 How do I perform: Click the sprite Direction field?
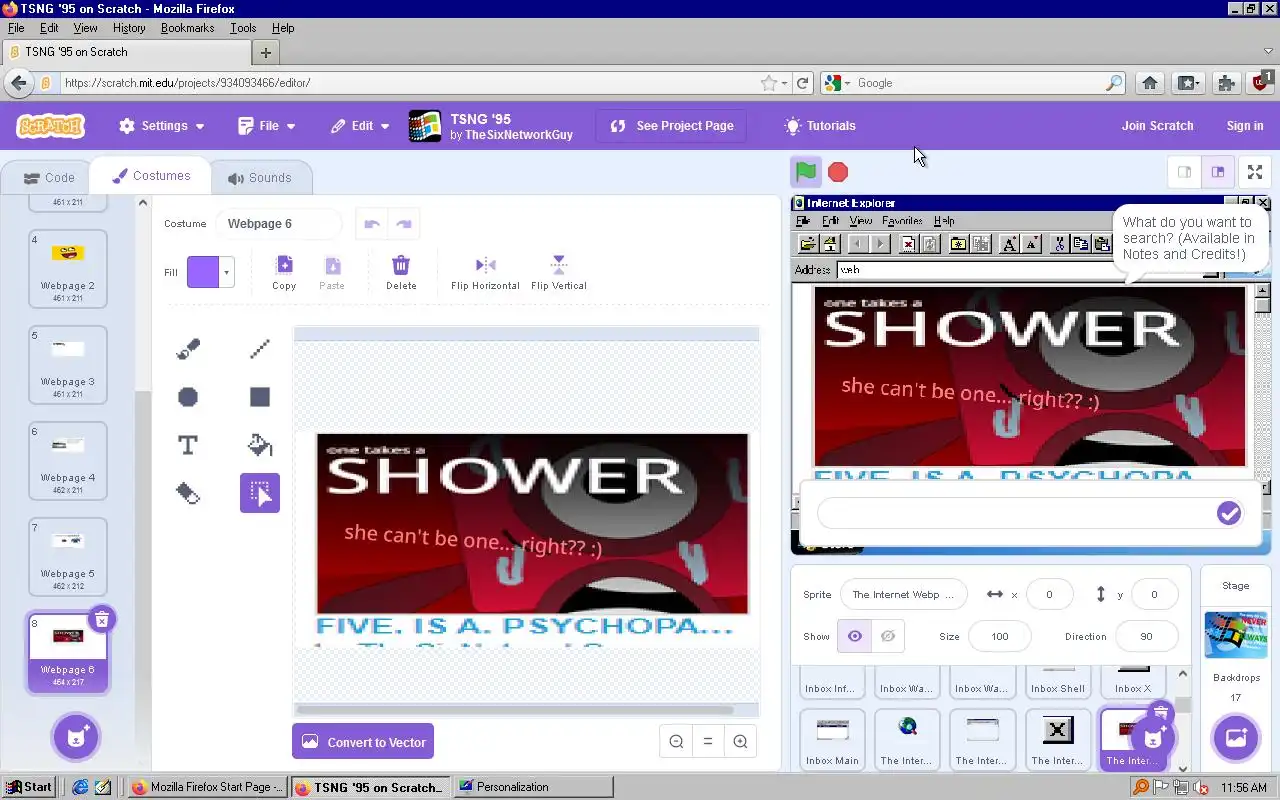click(x=1146, y=636)
